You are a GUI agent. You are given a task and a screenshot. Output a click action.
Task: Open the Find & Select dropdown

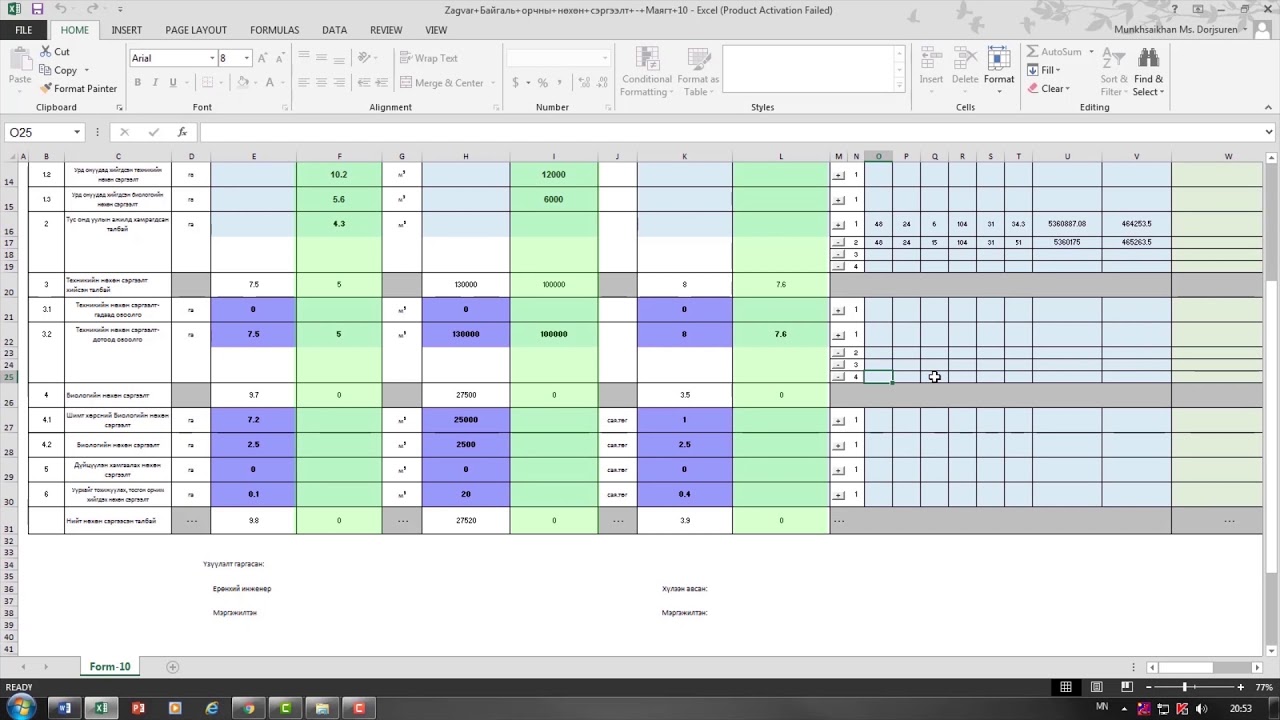coord(1148,72)
